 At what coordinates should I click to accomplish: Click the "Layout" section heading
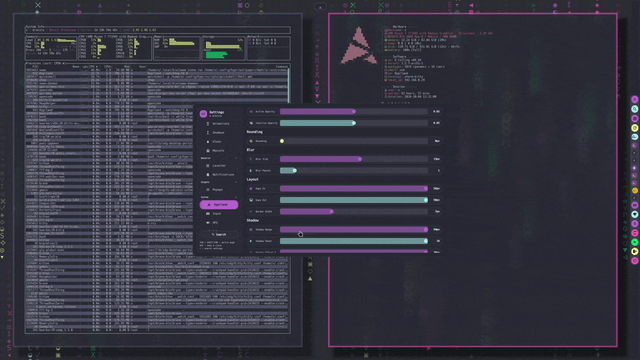pyautogui.click(x=253, y=179)
